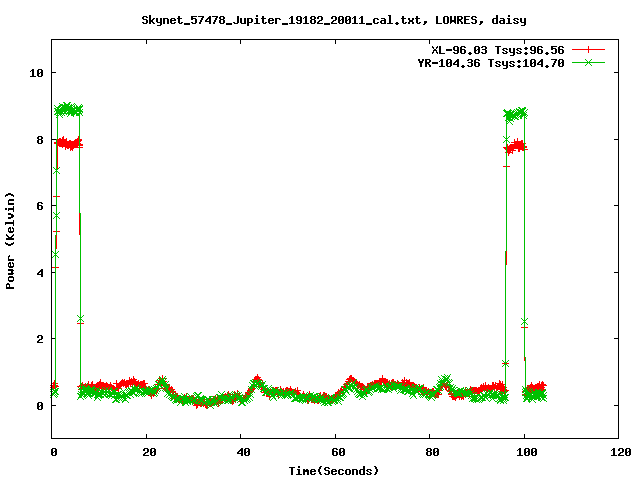Click the y-axis tick label 10
640x480 pixels.
click(x=36, y=73)
